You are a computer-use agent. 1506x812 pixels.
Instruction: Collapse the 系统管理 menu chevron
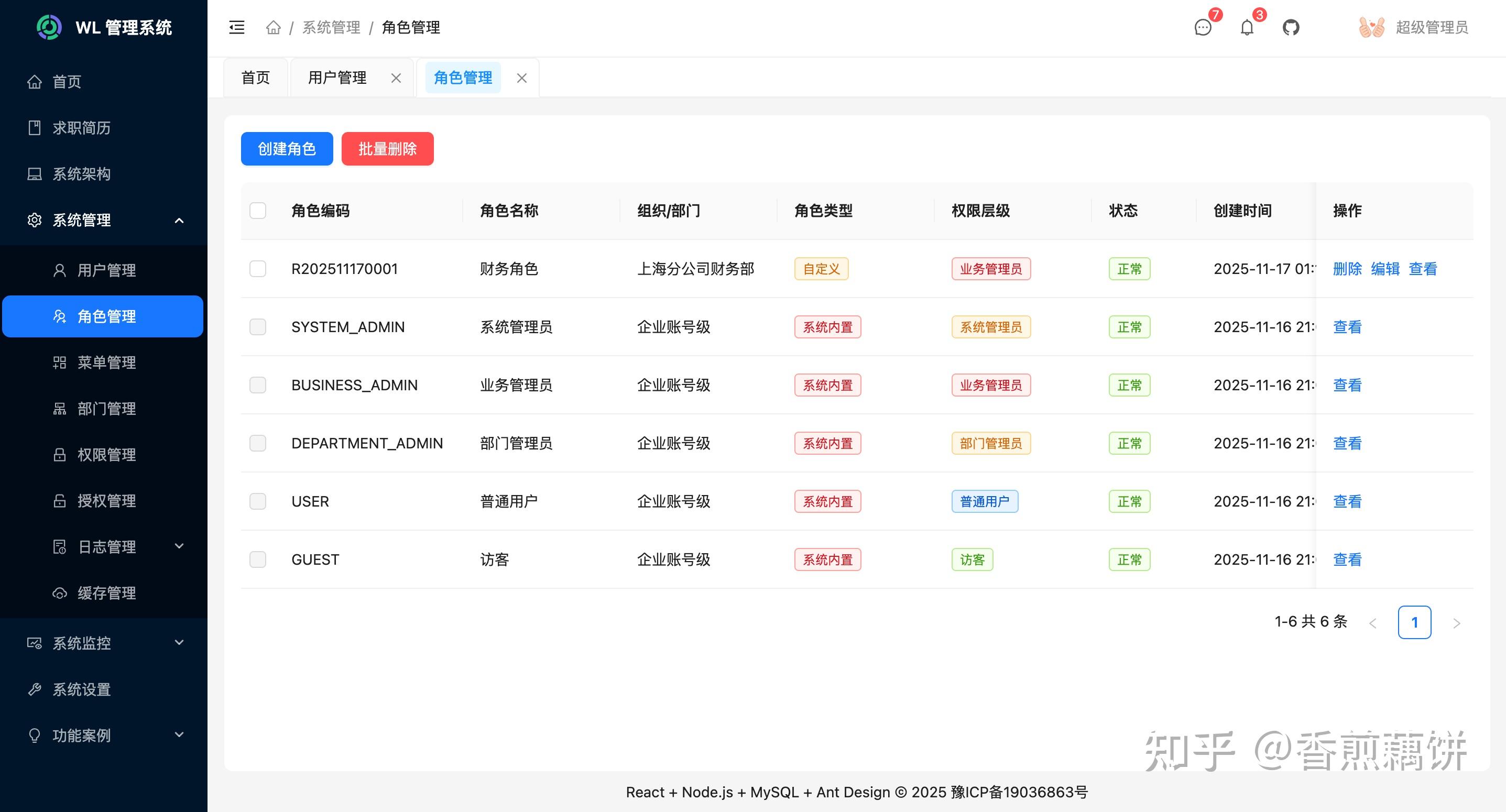coord(180,221)
